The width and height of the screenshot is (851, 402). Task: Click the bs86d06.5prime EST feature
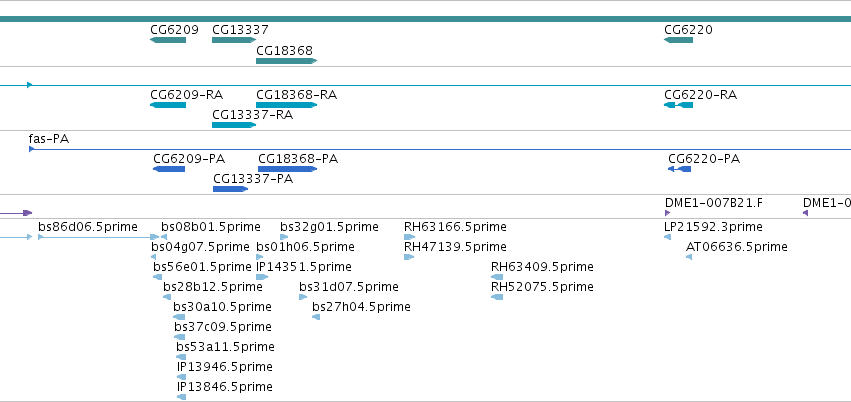[x=99, y=237]
